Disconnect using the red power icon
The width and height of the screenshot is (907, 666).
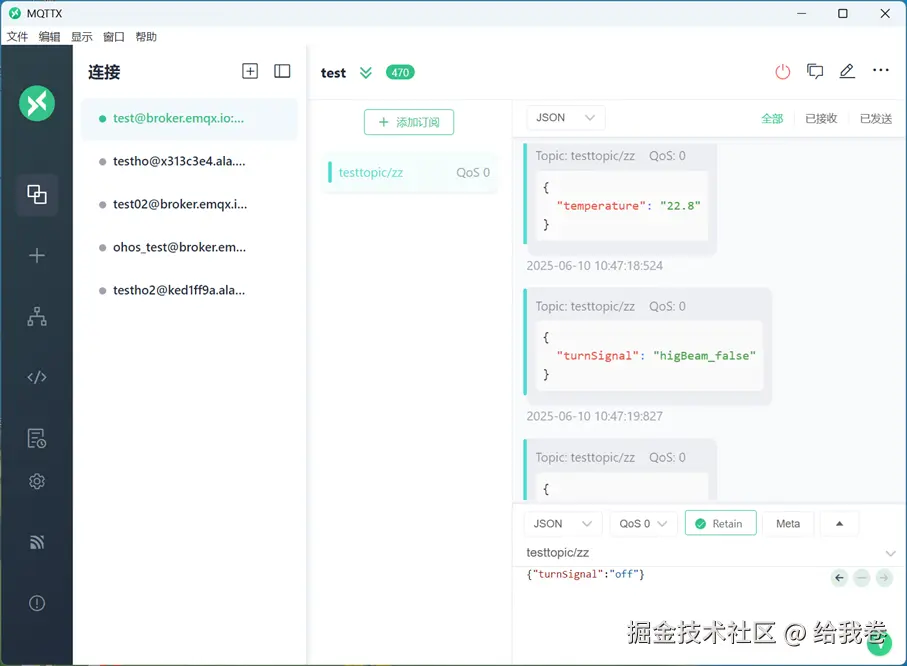pyautogui.click(x=783, y=72)
